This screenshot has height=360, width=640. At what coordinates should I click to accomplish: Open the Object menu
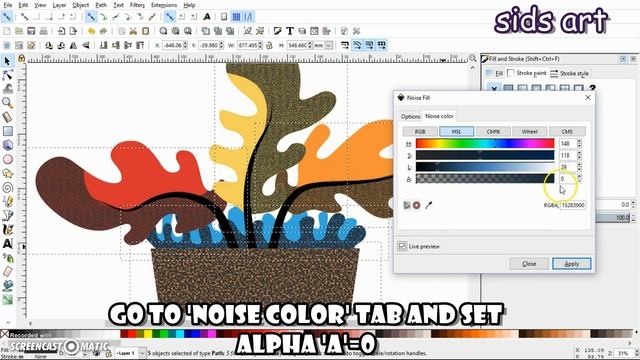tap(80, 5)
